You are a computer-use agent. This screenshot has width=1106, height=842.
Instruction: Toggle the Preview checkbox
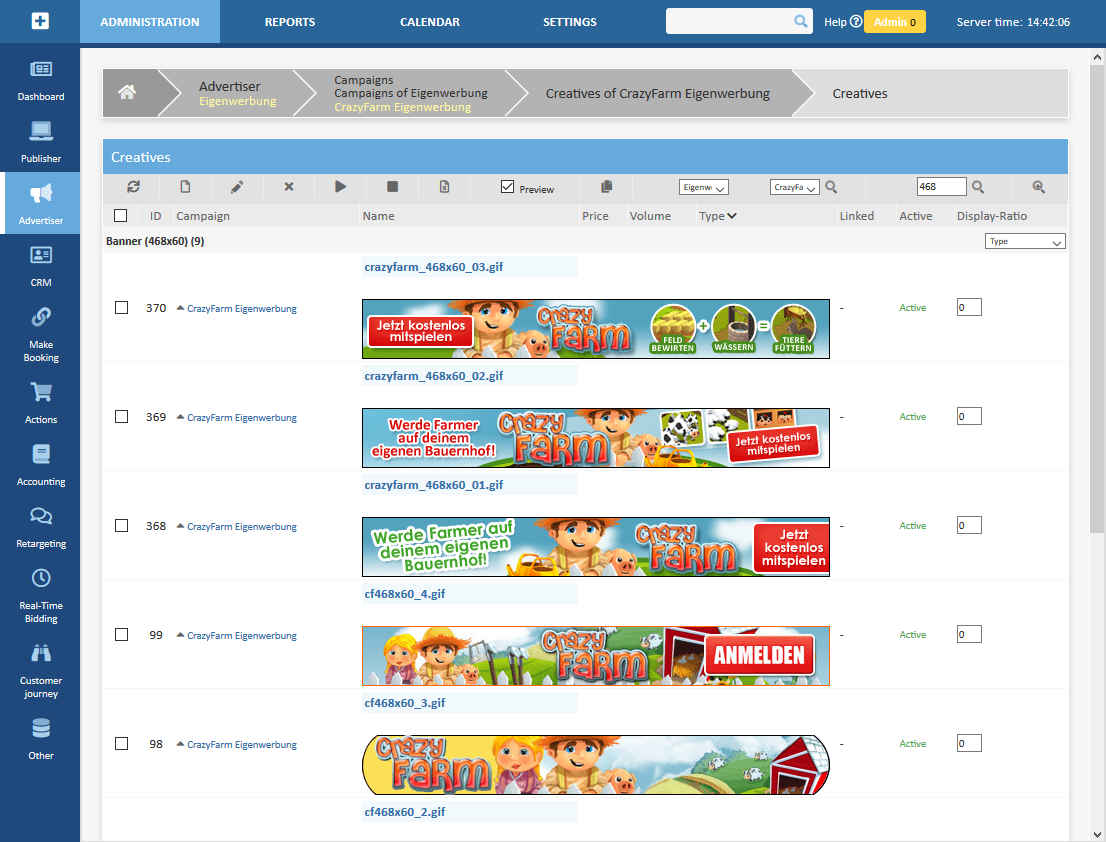pyautogui.click(x=507, y=187)
